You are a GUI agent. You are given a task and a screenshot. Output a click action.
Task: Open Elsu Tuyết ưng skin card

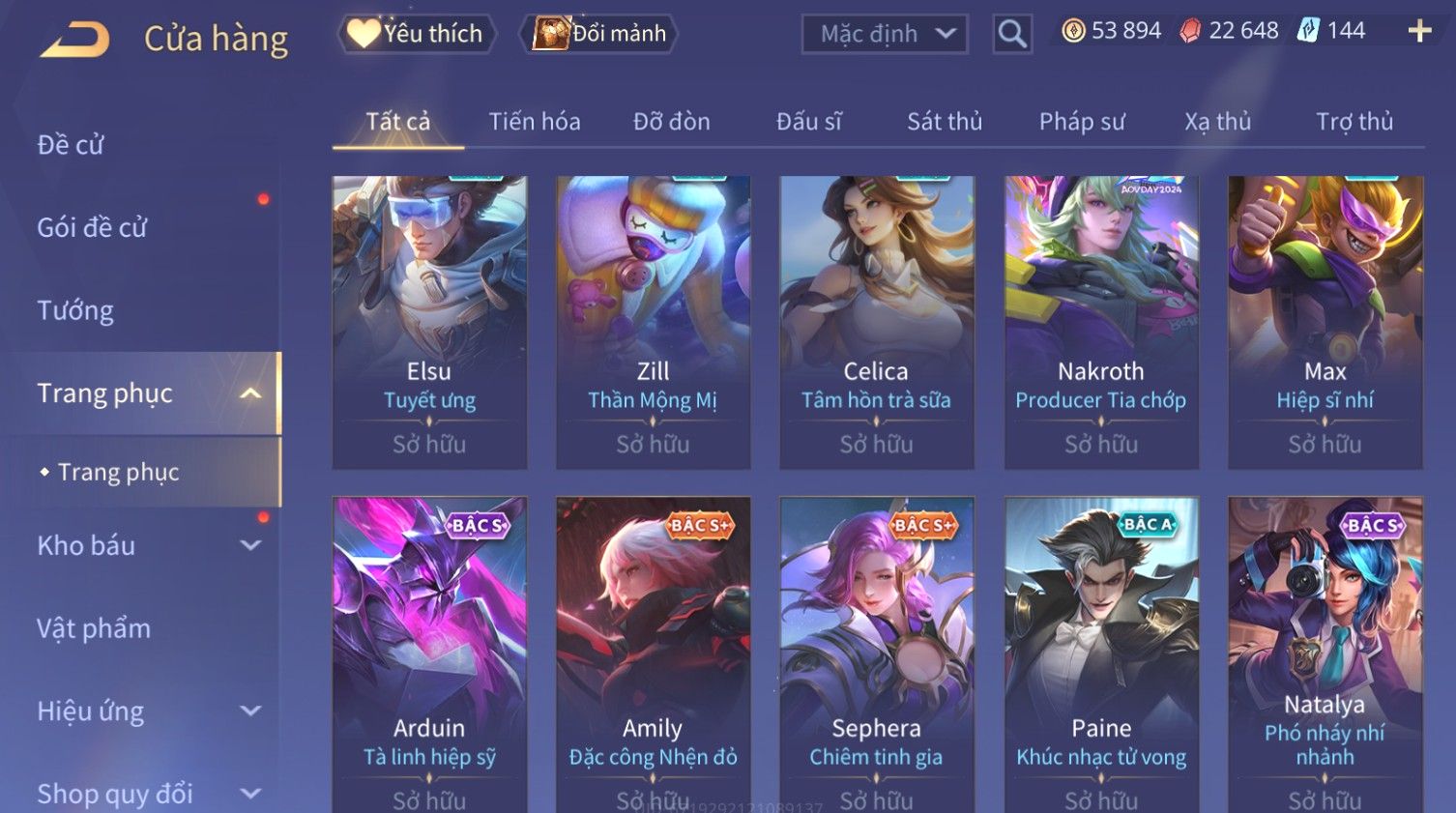pos(429,323)
